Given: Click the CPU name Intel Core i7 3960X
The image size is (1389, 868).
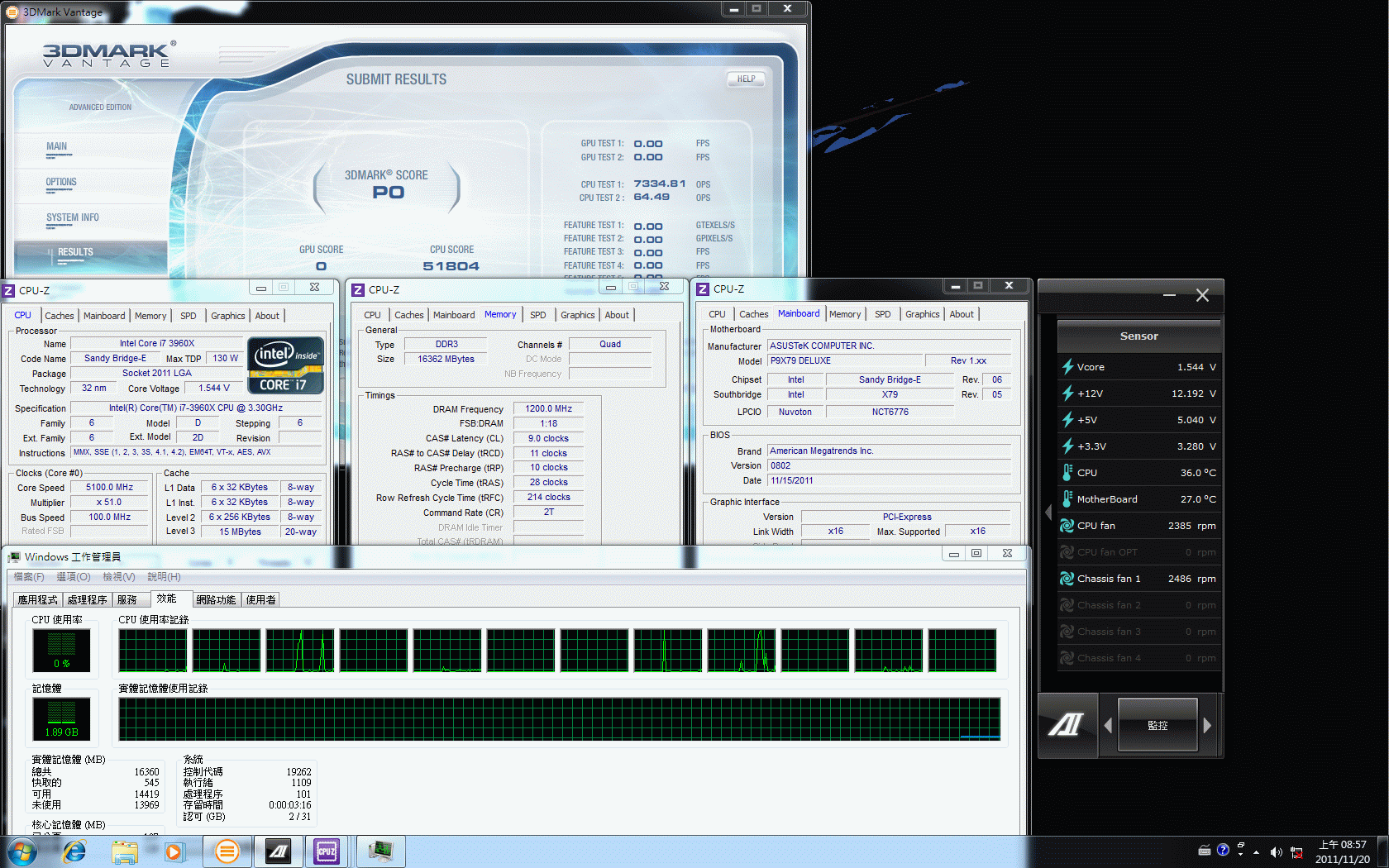Looking at the screenshot, I should click(157, 343).
